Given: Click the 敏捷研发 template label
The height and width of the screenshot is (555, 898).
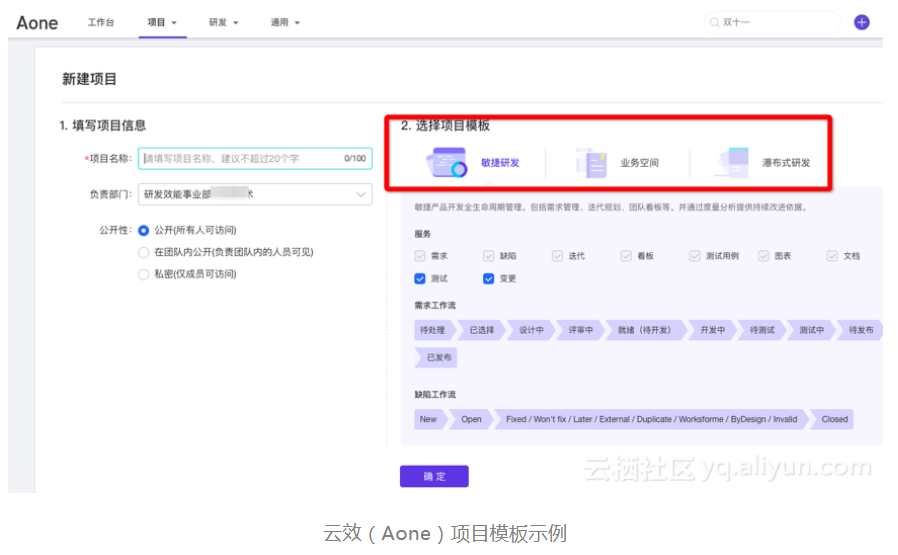Looking at the screenshot, I should (500, 163).
